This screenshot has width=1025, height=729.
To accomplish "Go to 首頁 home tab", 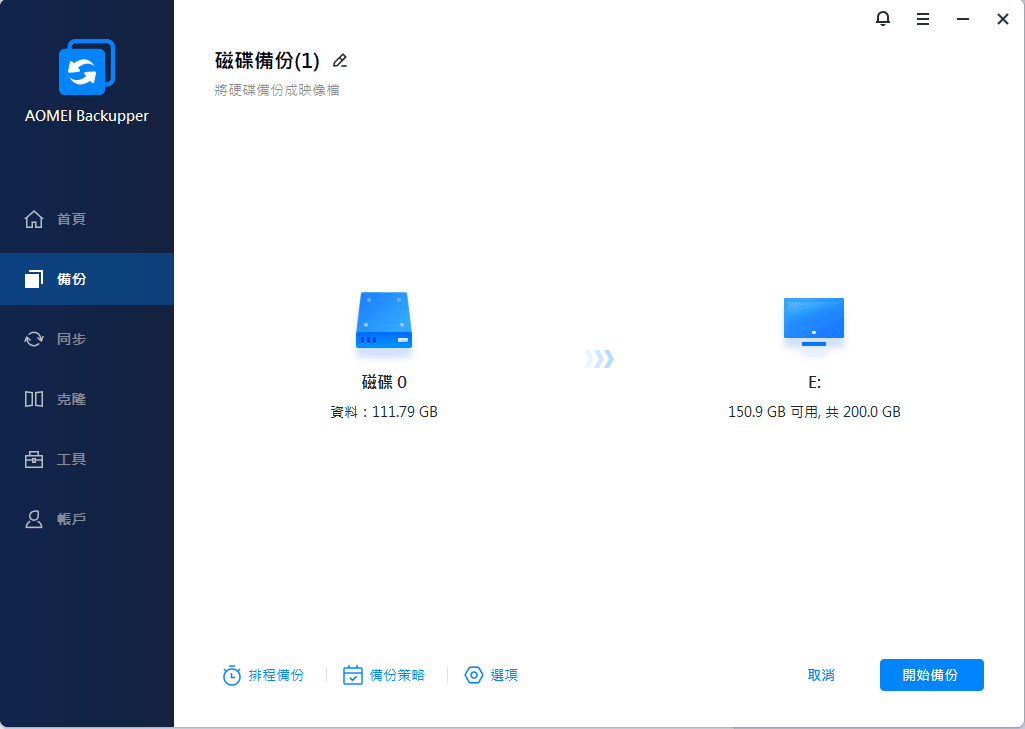I will 87,219.
